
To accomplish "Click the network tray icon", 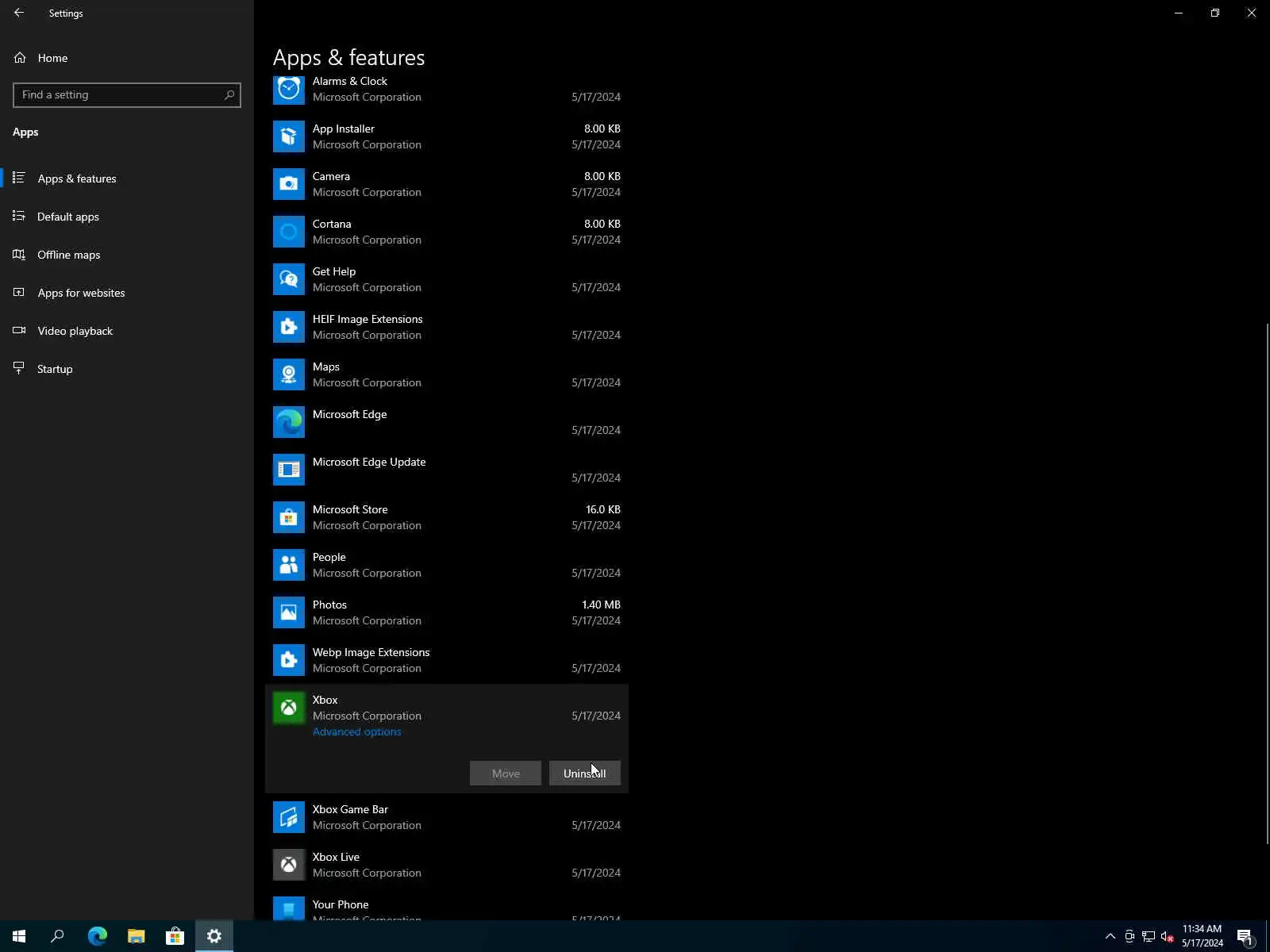I will click(1149, 936).
